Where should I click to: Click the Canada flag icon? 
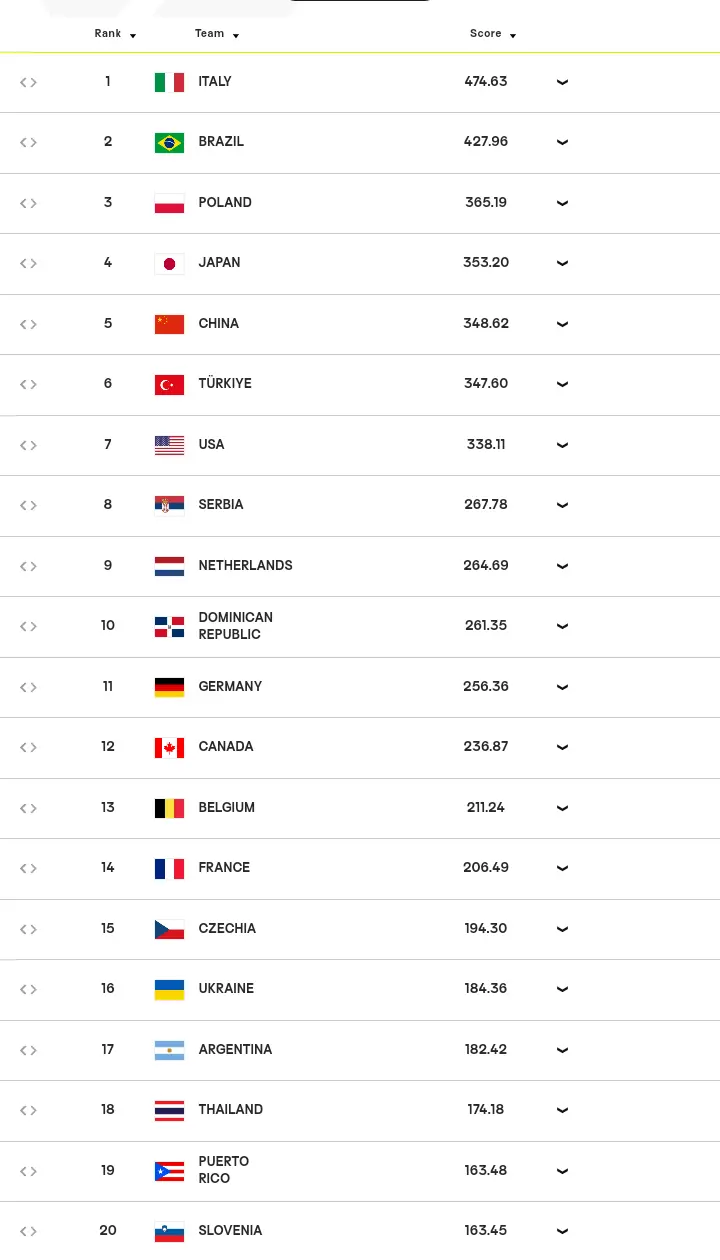169,747
